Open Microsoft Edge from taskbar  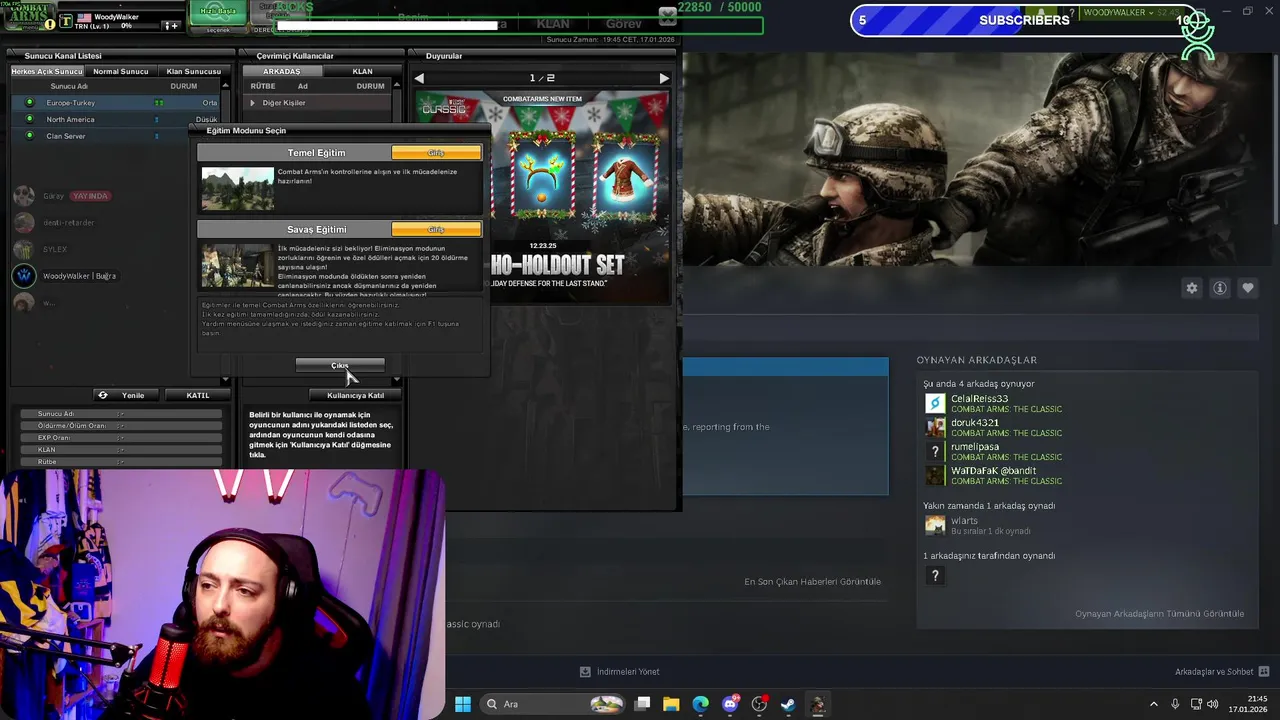[x=700, y=704]
